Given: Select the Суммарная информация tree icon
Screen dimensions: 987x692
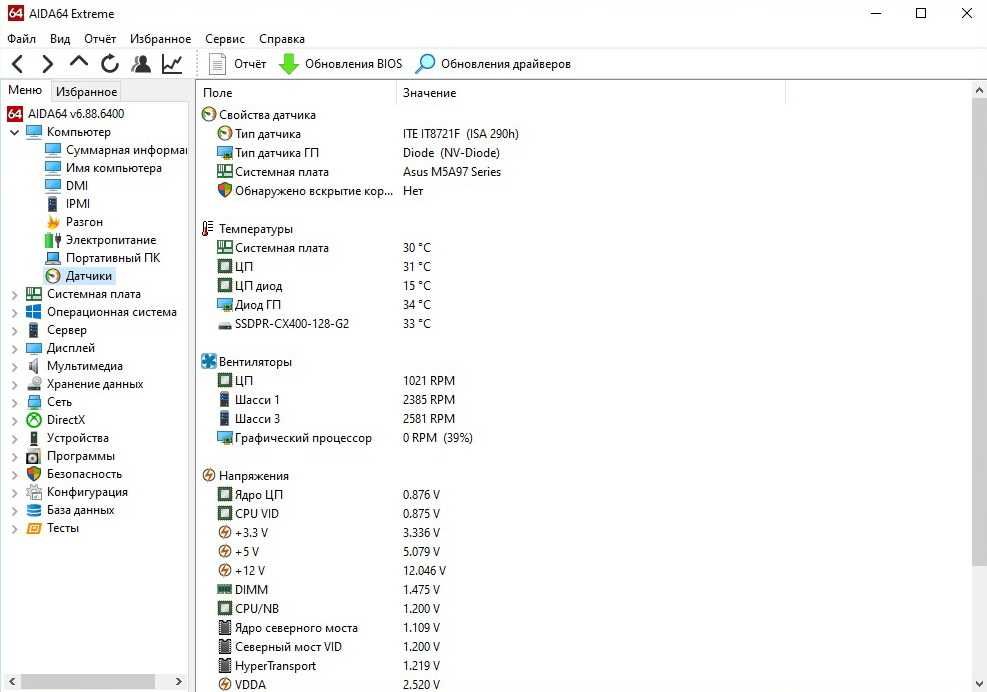Looking at the screenshot, I should [53, 150].
